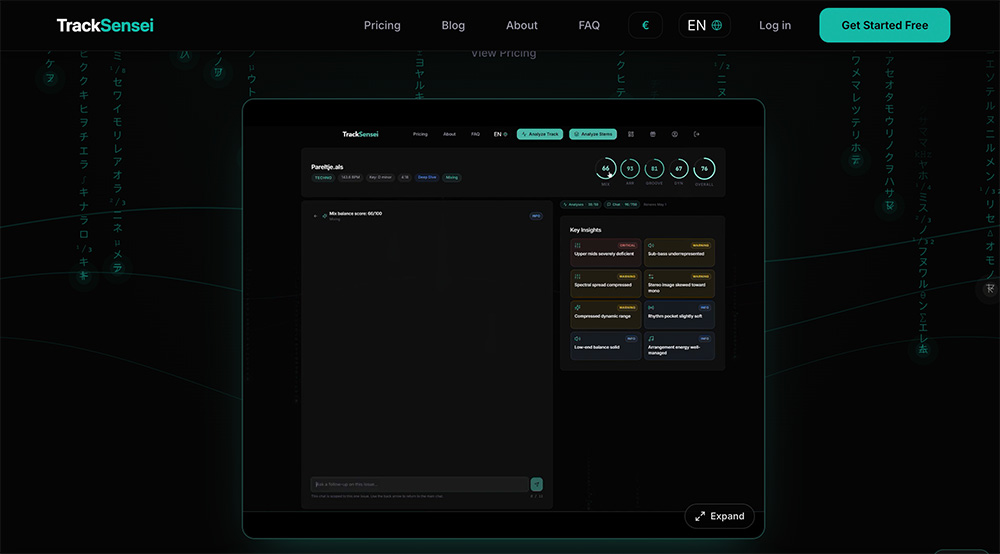Screen dimensions: 1000x554
Task: Open the euro currency selector
Action: [645, 26]
